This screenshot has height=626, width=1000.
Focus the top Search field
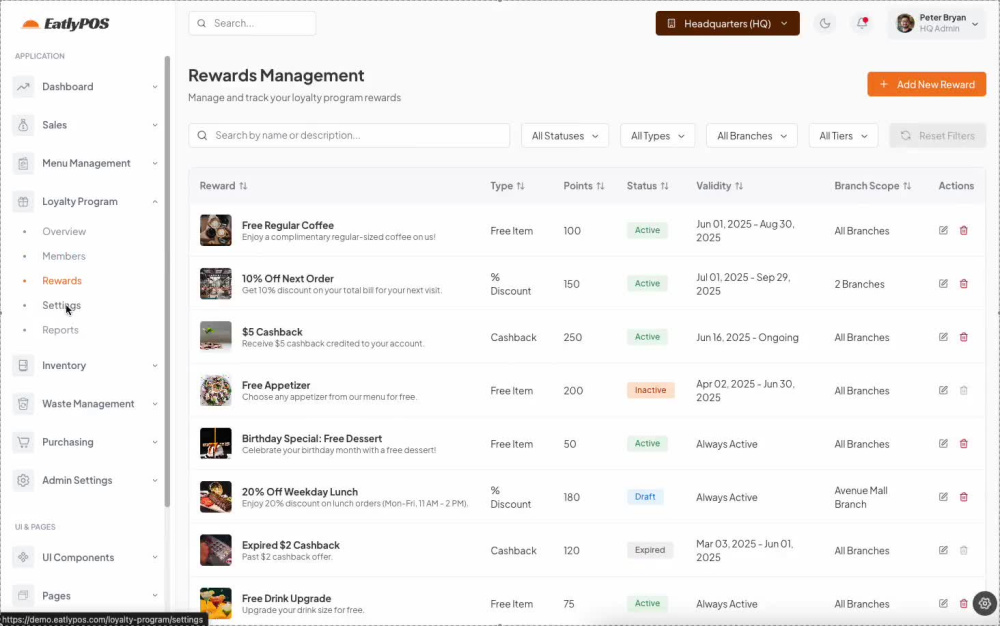click(252, 23)
